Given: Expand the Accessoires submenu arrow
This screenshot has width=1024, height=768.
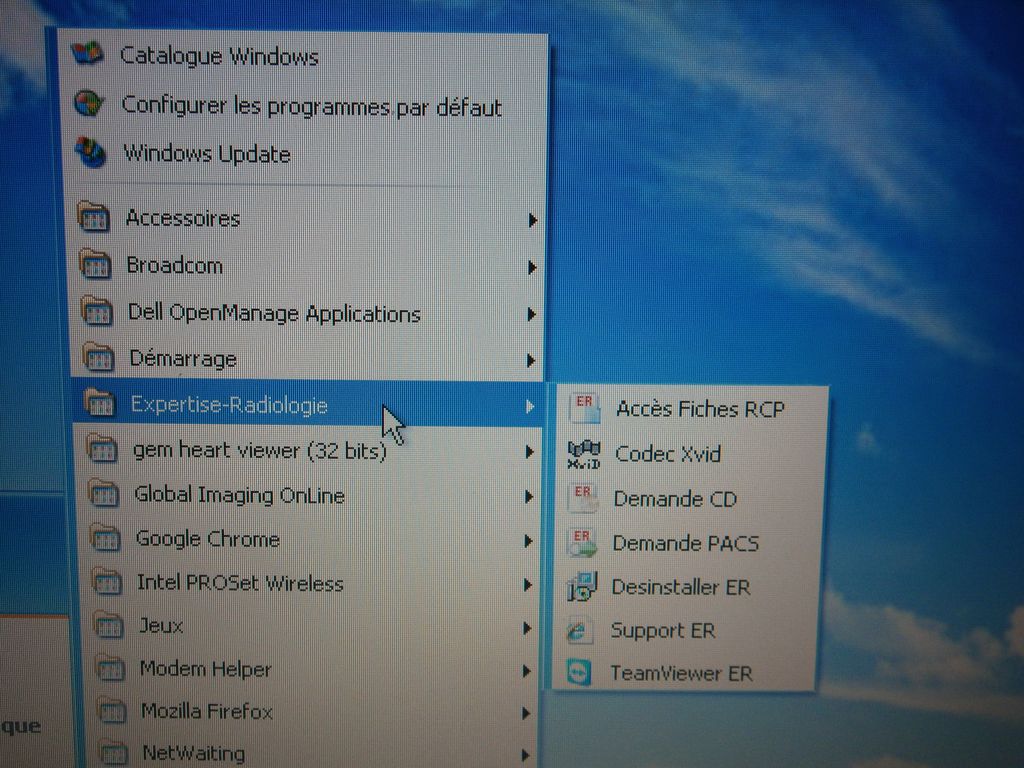Looking at the screenshot, I should point(533,221).
